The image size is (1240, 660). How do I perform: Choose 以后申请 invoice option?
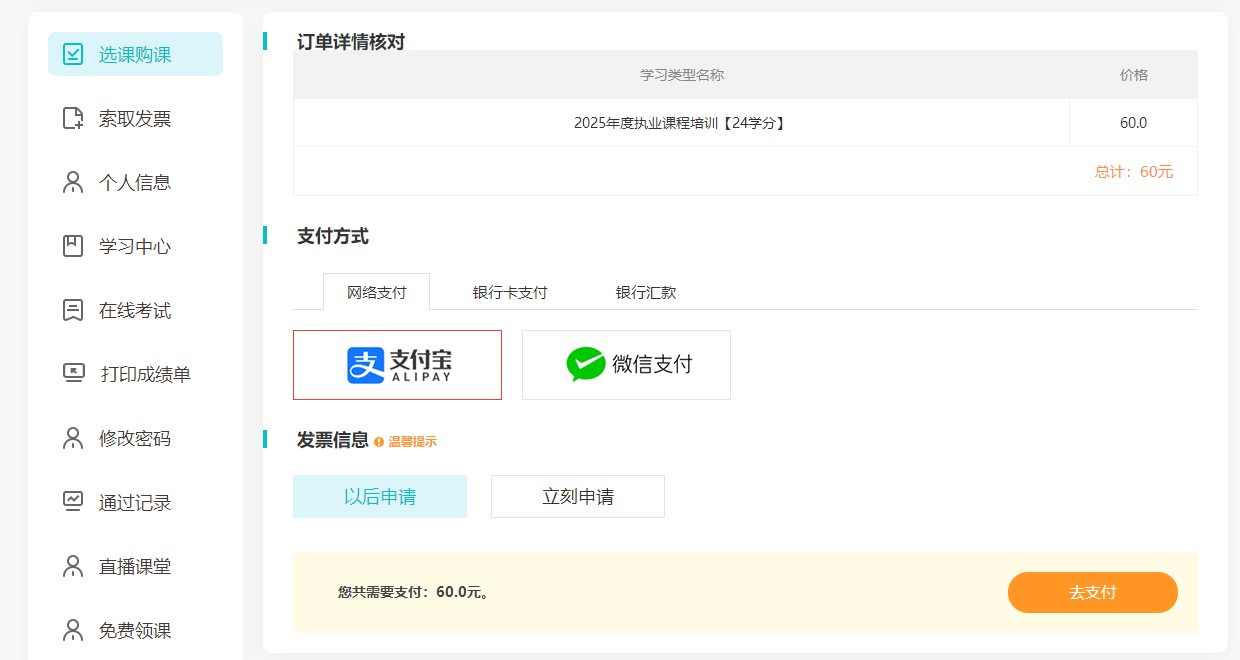(379, 496)
